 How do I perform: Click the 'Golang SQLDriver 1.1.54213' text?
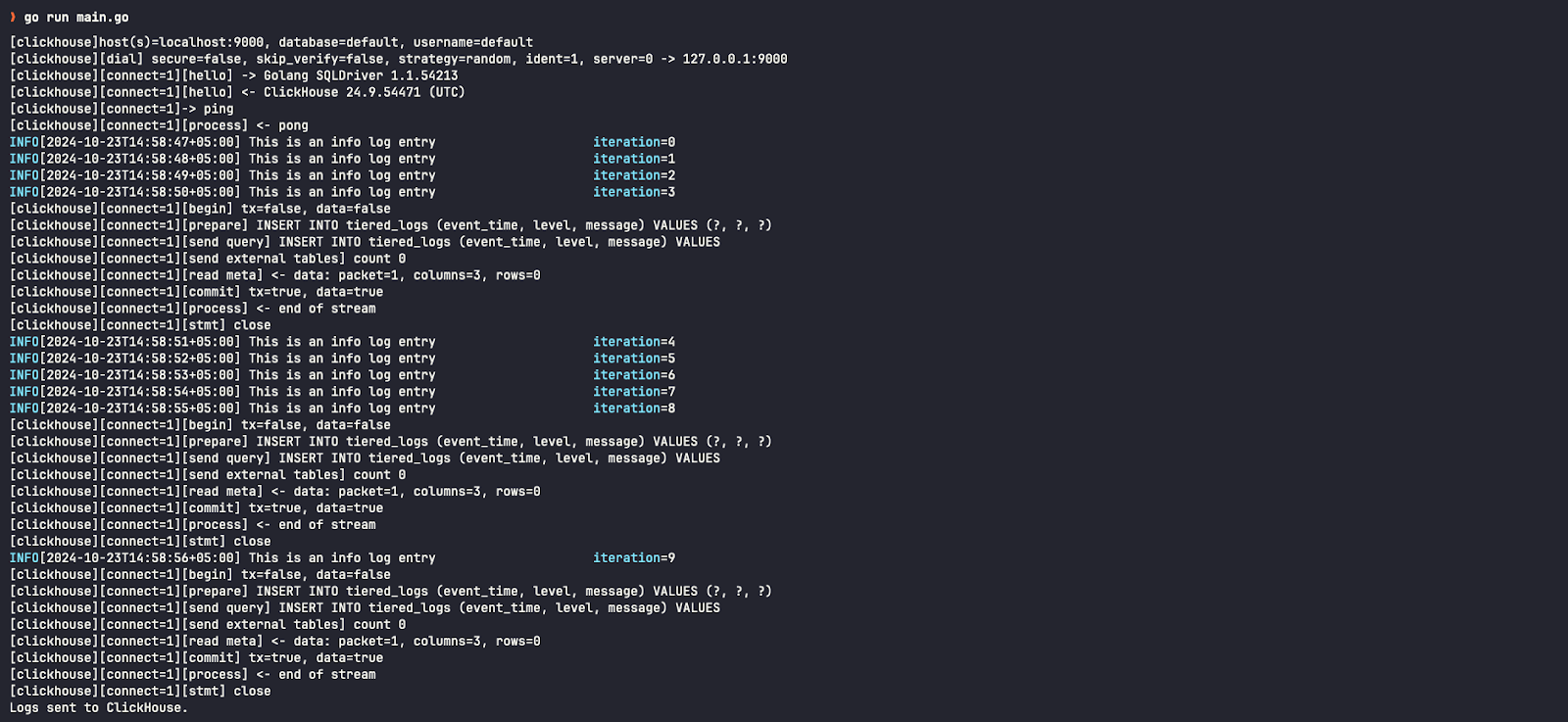pyautogui.click(x=361, y=75)
